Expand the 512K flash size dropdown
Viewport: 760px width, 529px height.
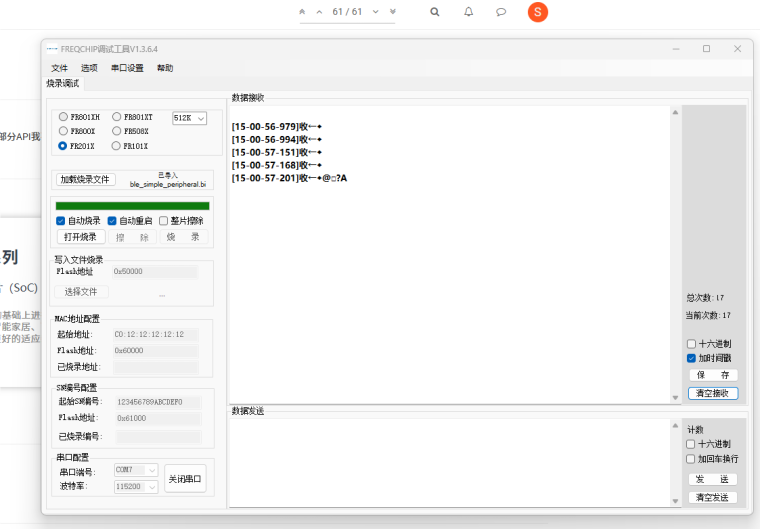coord(189,118)
